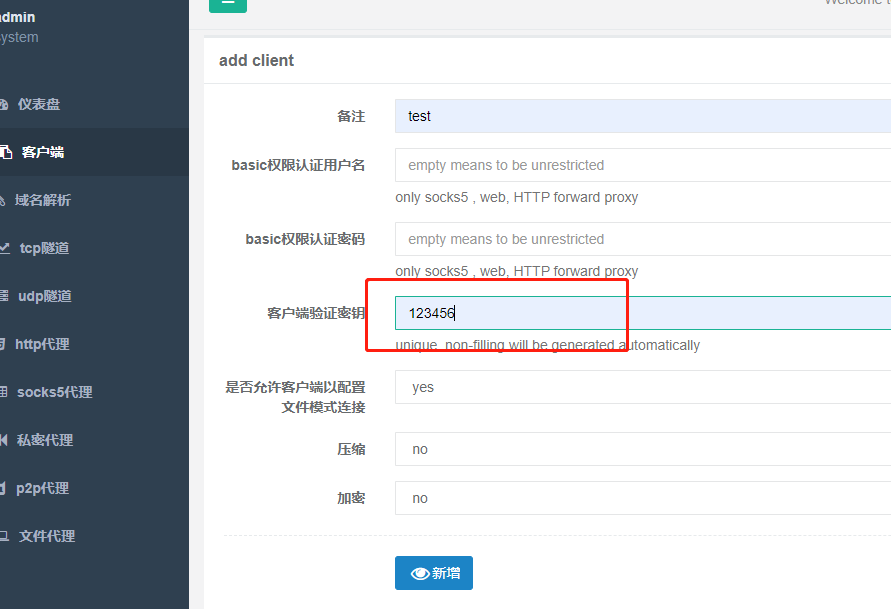Expand the 压缩 compression dropdown
This screenshot has height=609, width=891.
[x=640, y=449]
